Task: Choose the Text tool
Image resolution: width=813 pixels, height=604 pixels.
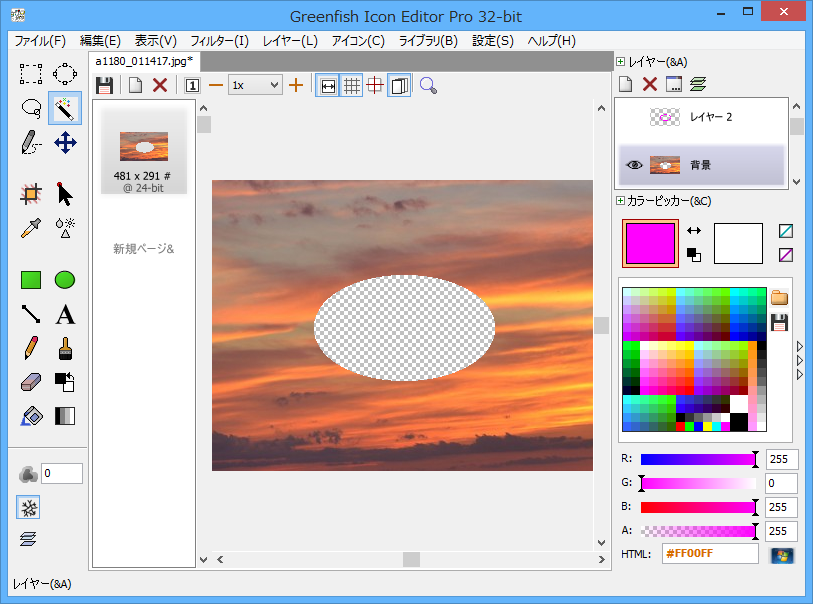Action: tap(65, 315)
